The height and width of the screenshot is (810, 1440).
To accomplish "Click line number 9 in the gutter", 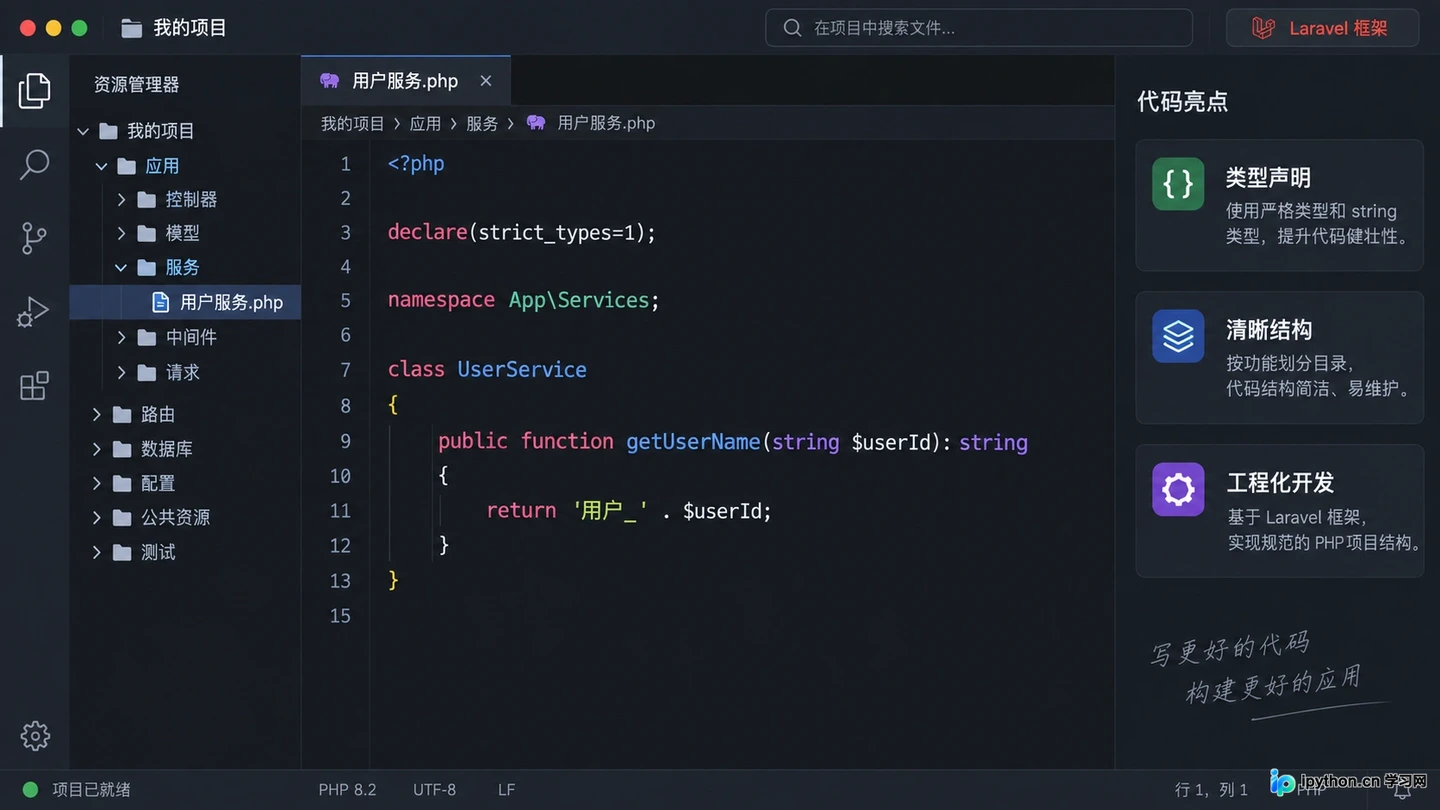I will tap(345, 441).
